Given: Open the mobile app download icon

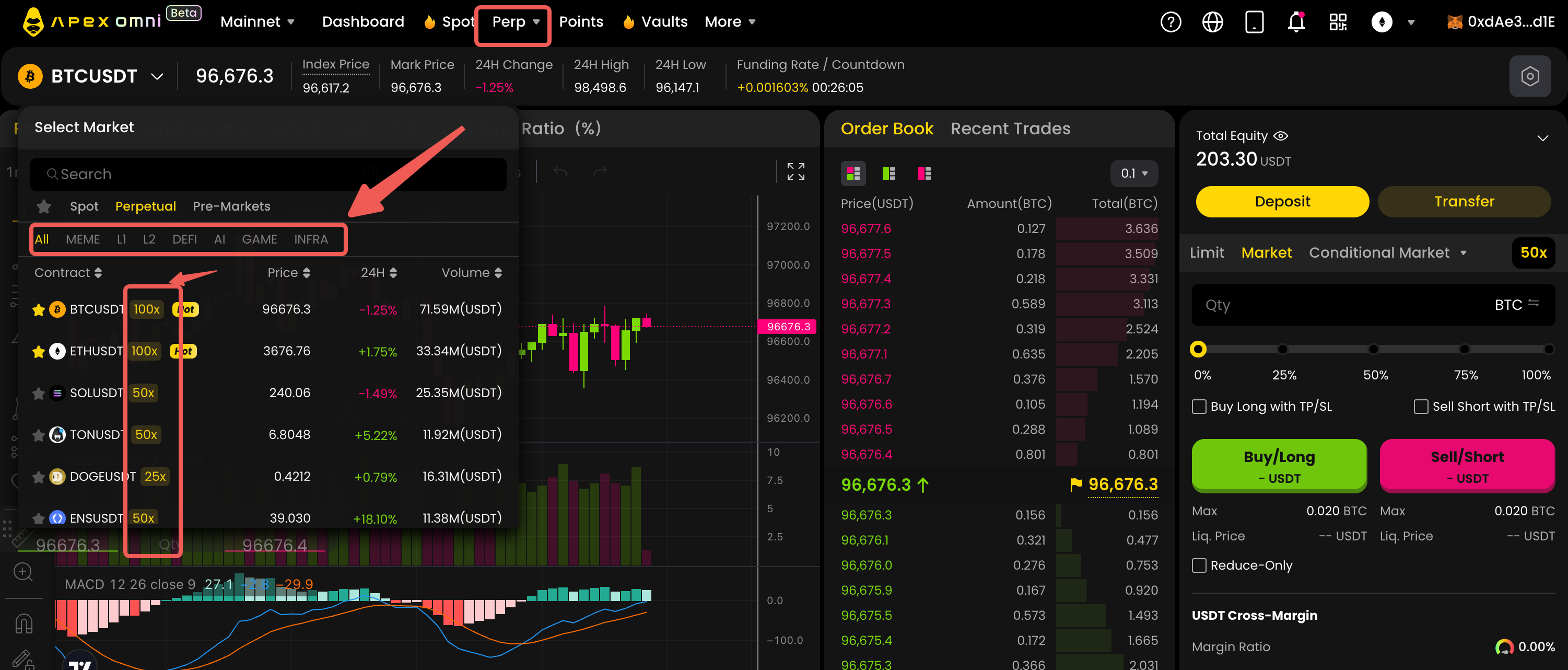Looking at the screenshot, I should pos(1255,22).
